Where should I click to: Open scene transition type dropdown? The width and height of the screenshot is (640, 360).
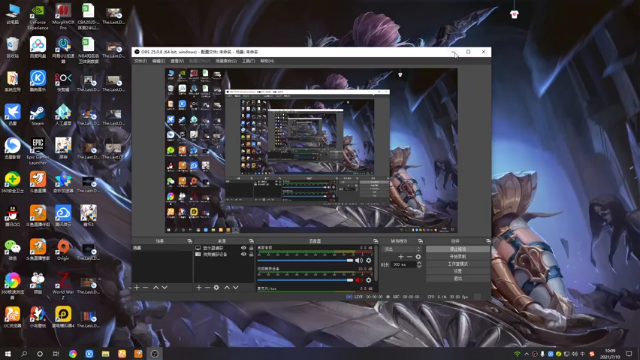click(402, 249)
